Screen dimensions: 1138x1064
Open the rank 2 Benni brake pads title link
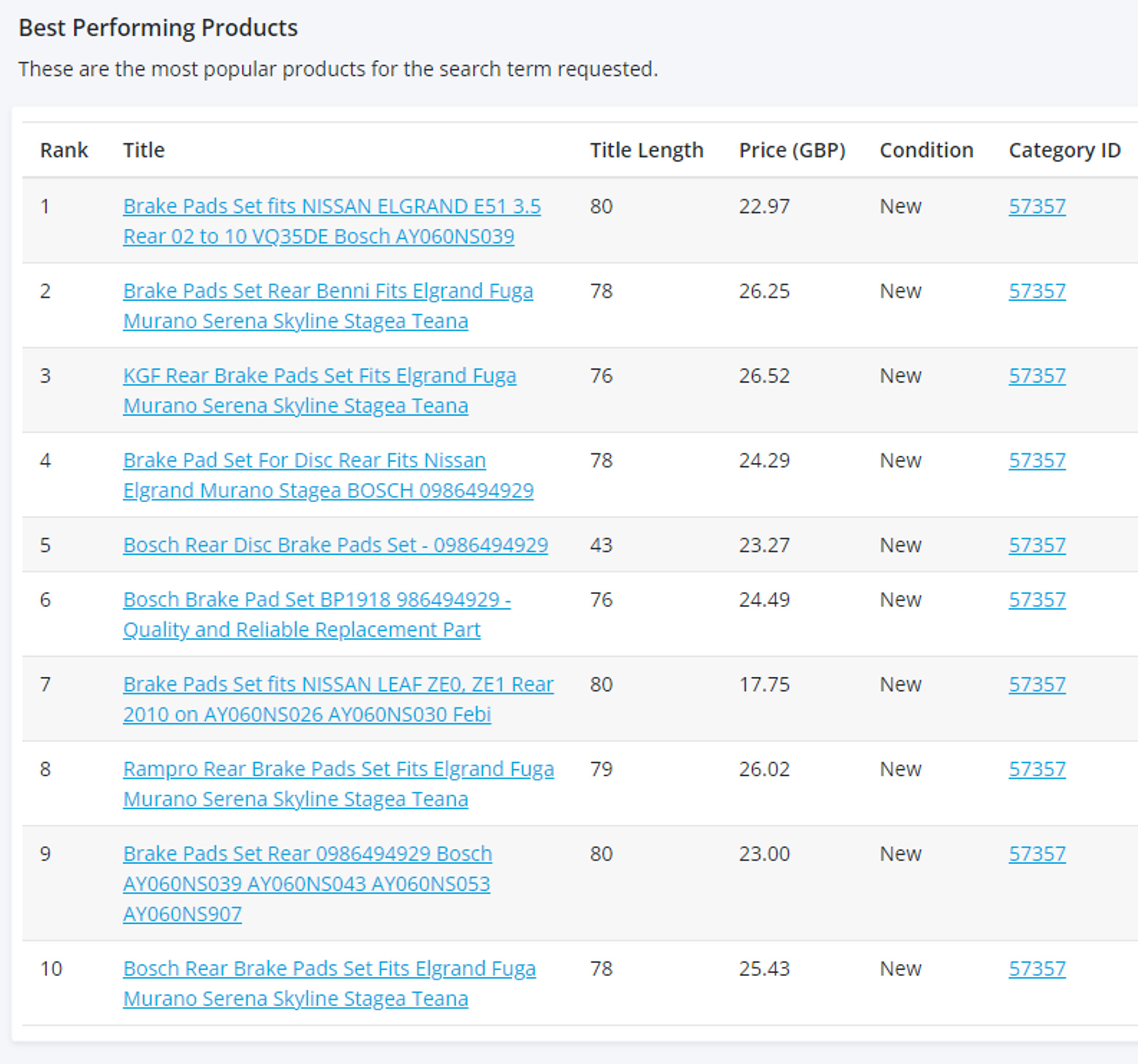(328, 306)
